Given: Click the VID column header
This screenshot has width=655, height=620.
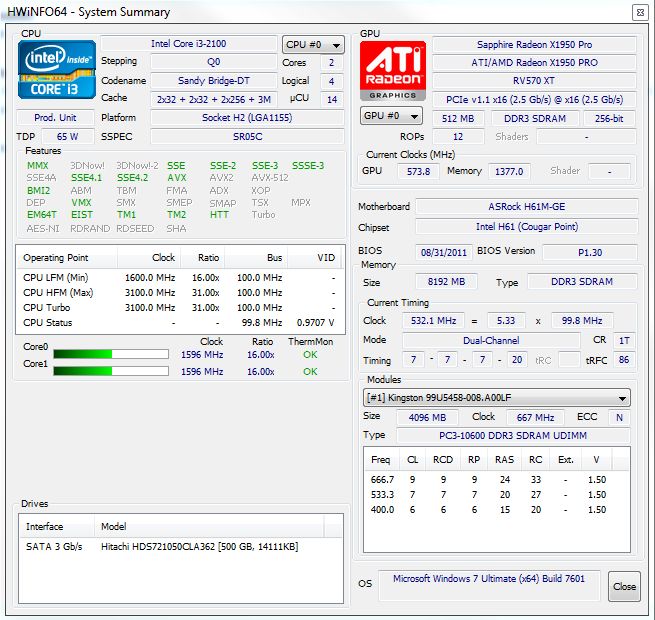Looking at the screenshot, I should point(315,258).
